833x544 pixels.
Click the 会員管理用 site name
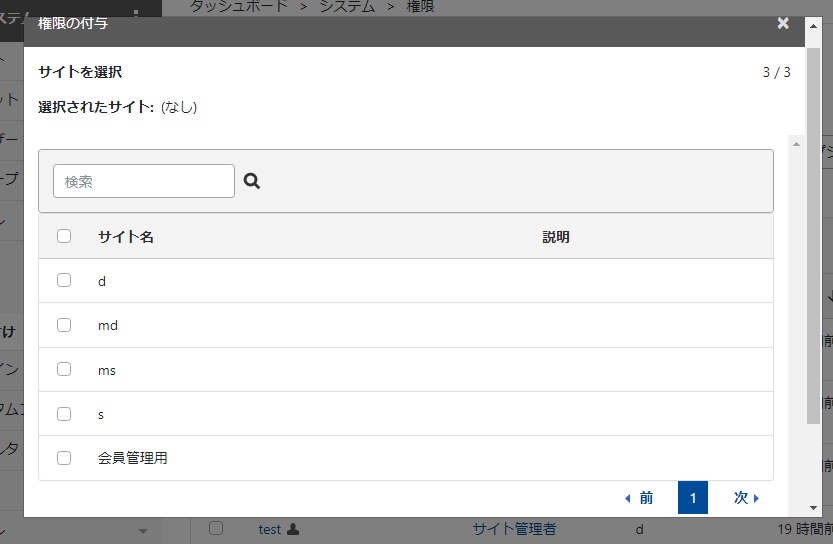tap(133, 458)
